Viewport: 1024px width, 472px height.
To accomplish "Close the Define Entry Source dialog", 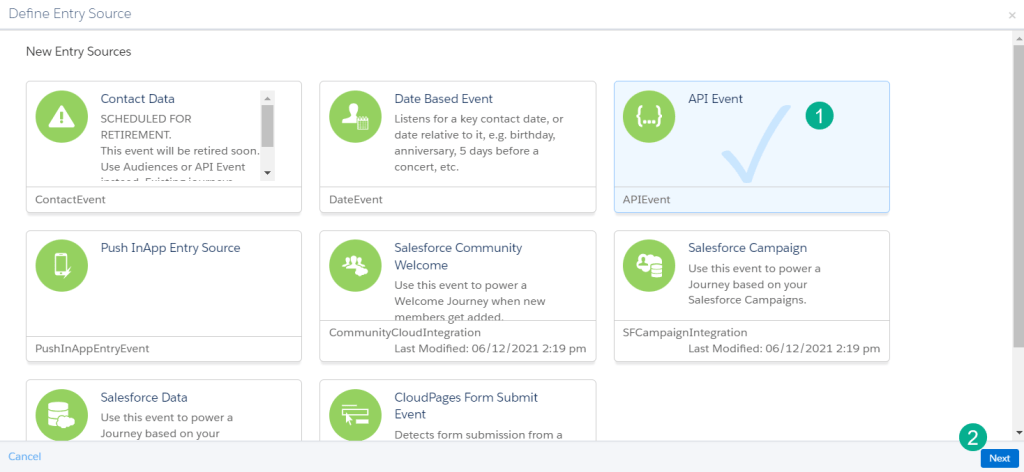I will click(x=1012, y=15).
